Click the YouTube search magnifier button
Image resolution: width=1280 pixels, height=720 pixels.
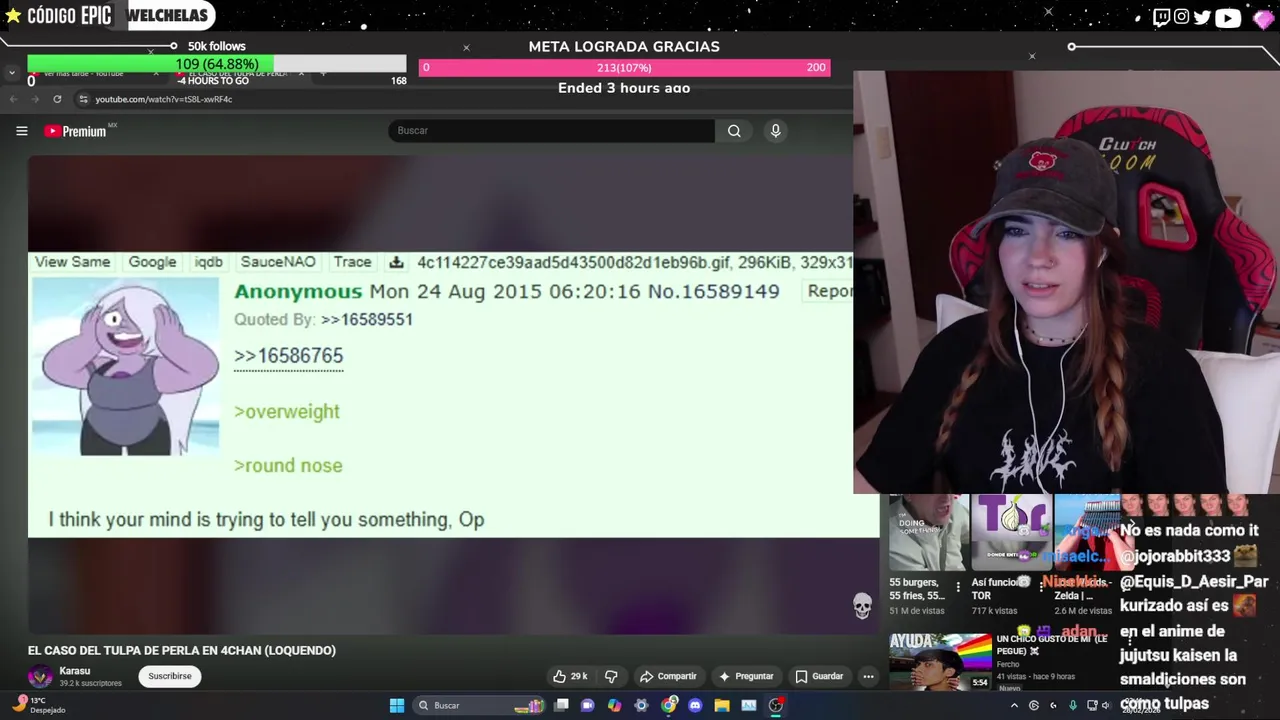pyautogui.click(x=734, y=131)
